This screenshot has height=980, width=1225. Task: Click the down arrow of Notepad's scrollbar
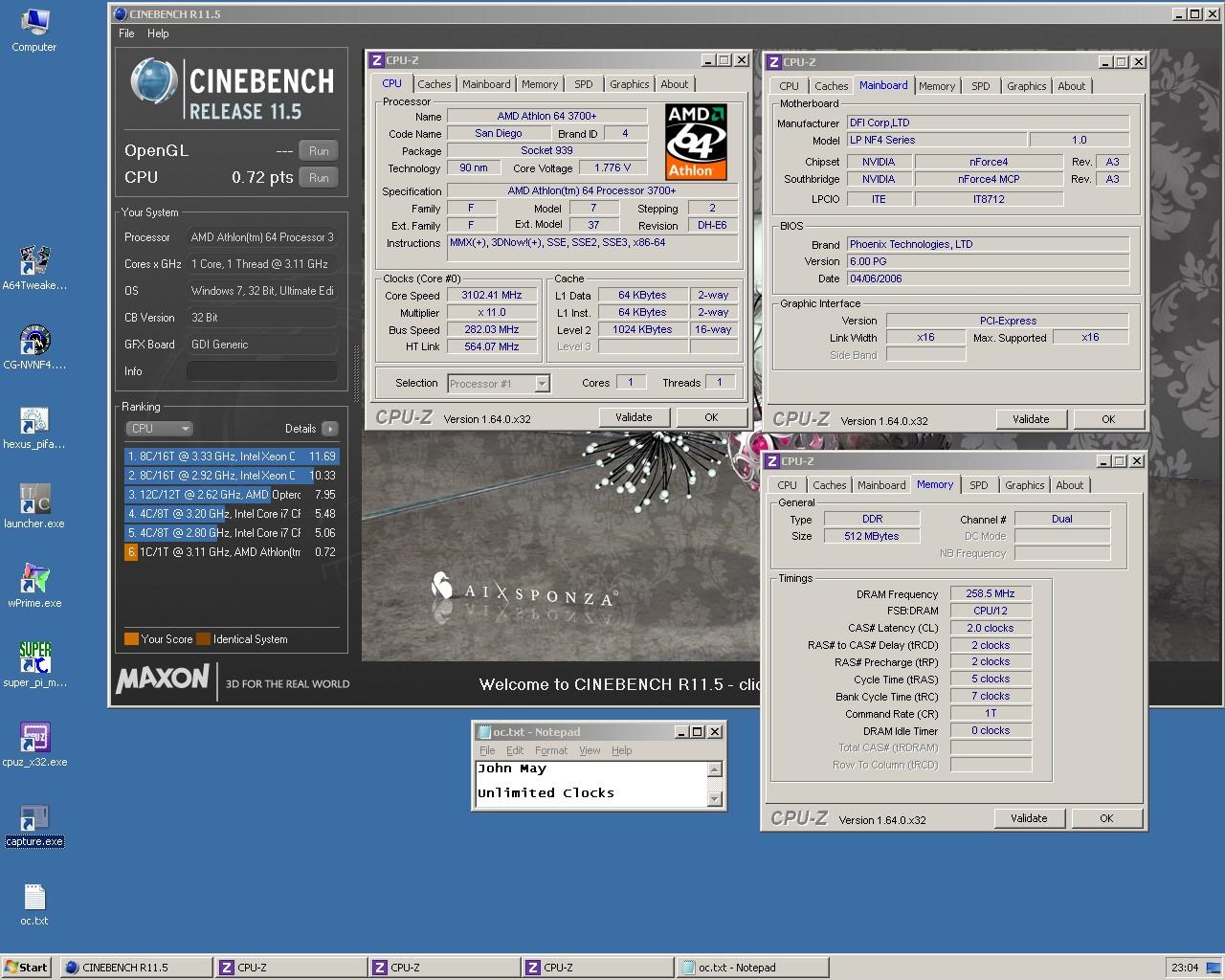tap(714, 799)
